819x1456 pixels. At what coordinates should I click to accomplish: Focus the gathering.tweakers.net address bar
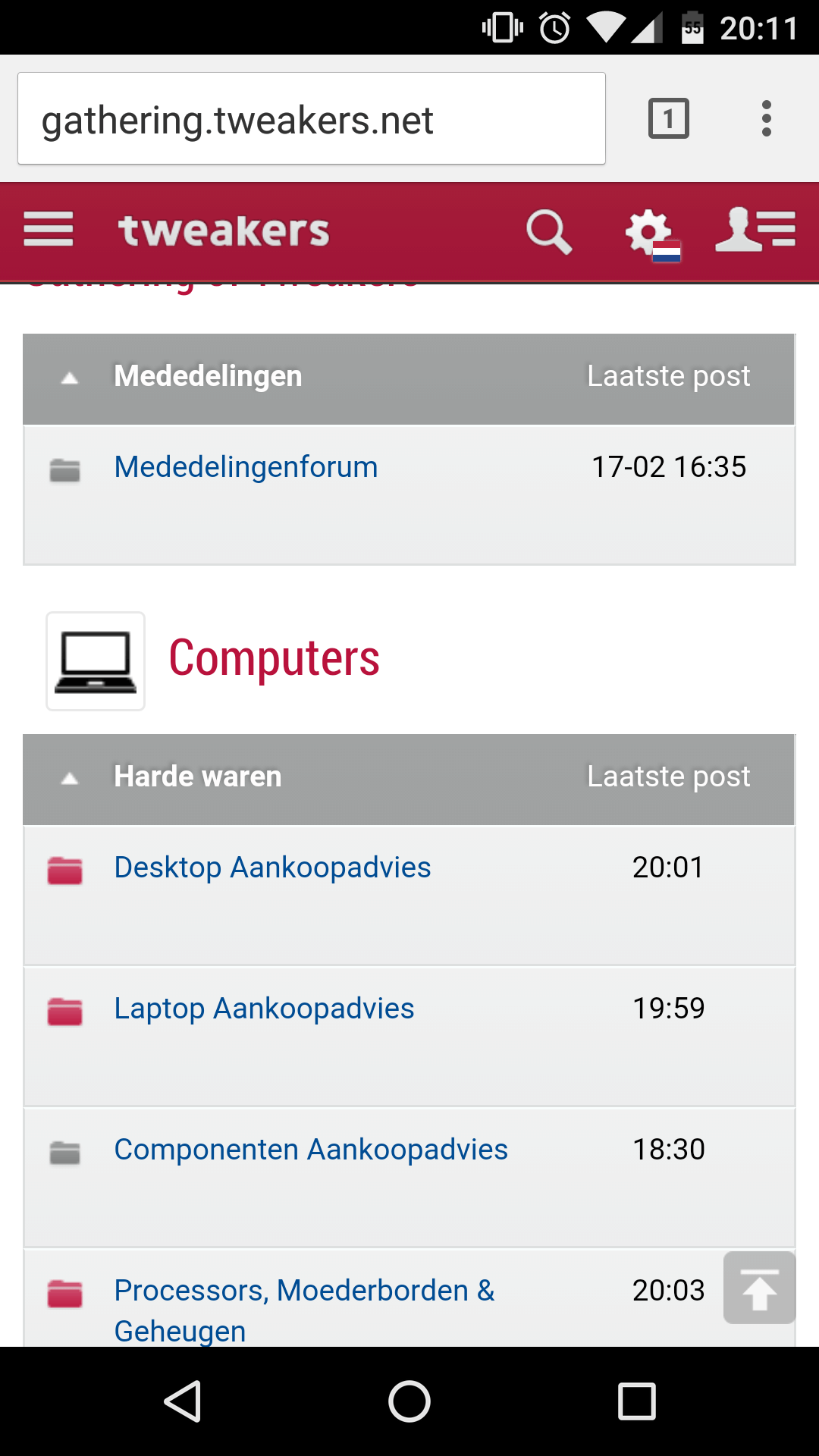click(311, 119)
